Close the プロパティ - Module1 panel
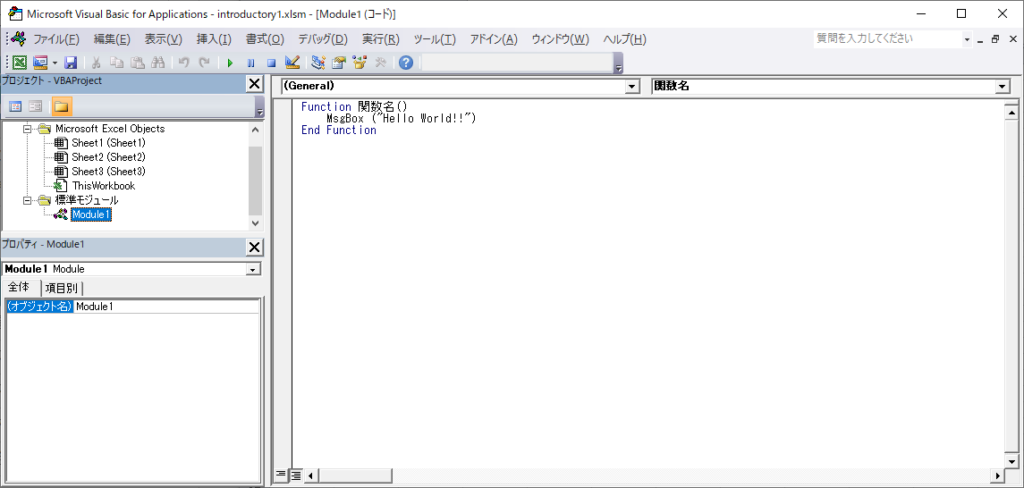1024x488 pixels. point(254,247)
